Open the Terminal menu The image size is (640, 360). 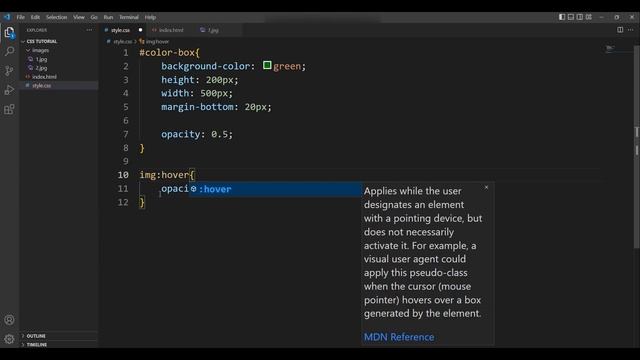[x=129, y=17]
